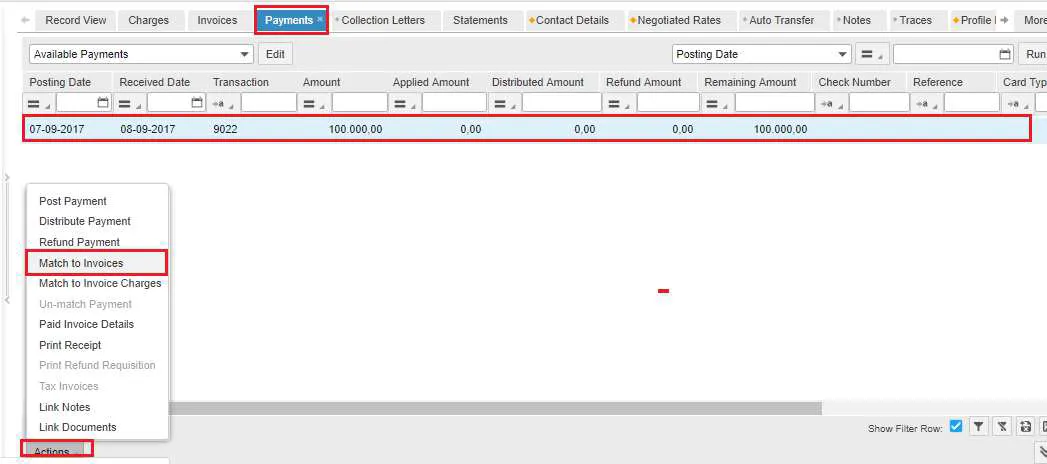Click the Transaction column filter input
The height and width of the screenshot is (464, 1047).
pyautogui.click(x=268, y=103)
